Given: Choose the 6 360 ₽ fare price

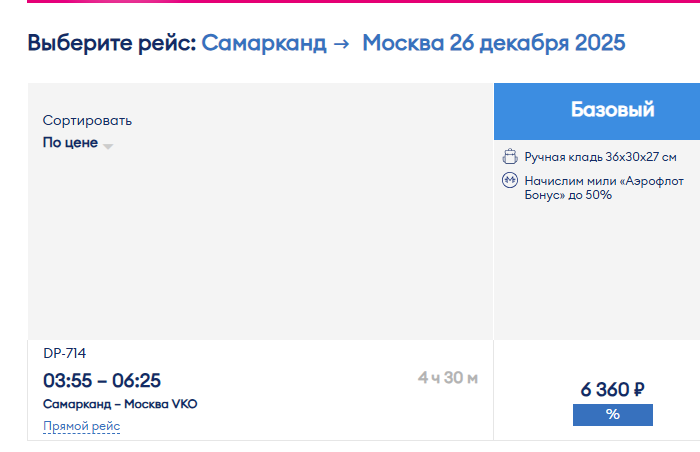Looking at the screenshot, I should [612, 389].
